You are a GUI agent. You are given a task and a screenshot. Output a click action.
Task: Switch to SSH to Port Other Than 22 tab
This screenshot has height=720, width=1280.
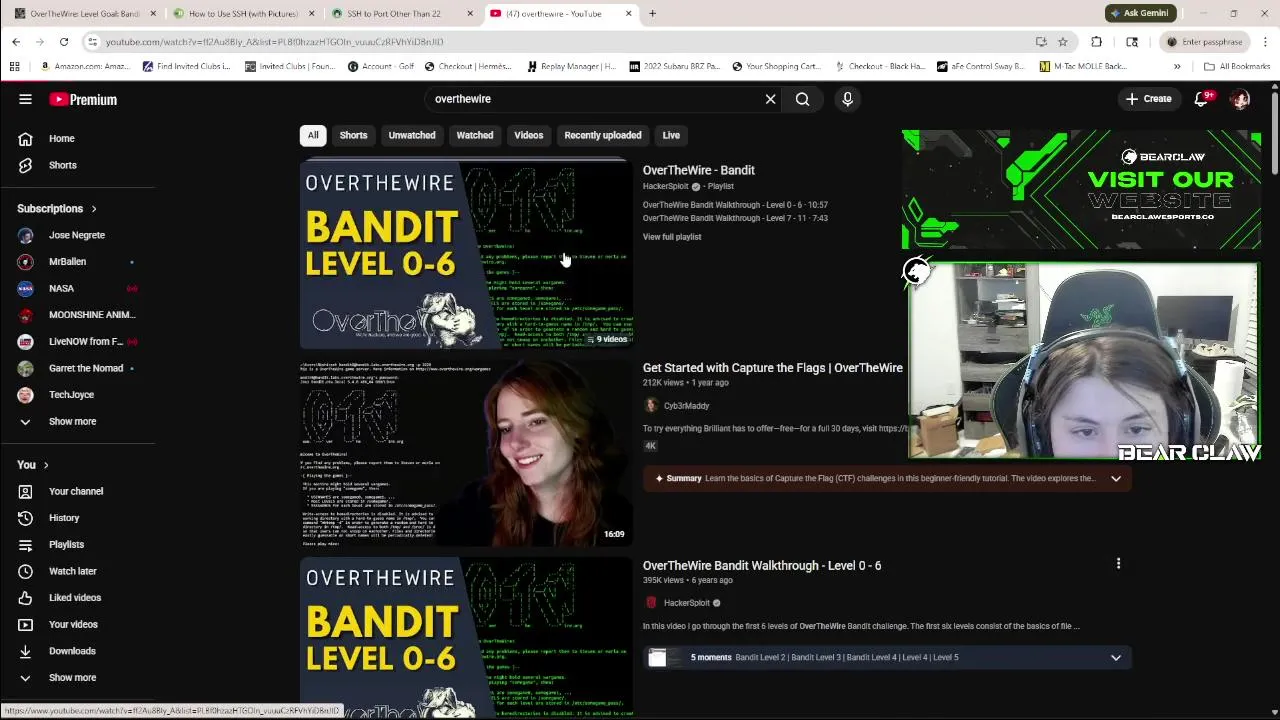tap(401, 14)
